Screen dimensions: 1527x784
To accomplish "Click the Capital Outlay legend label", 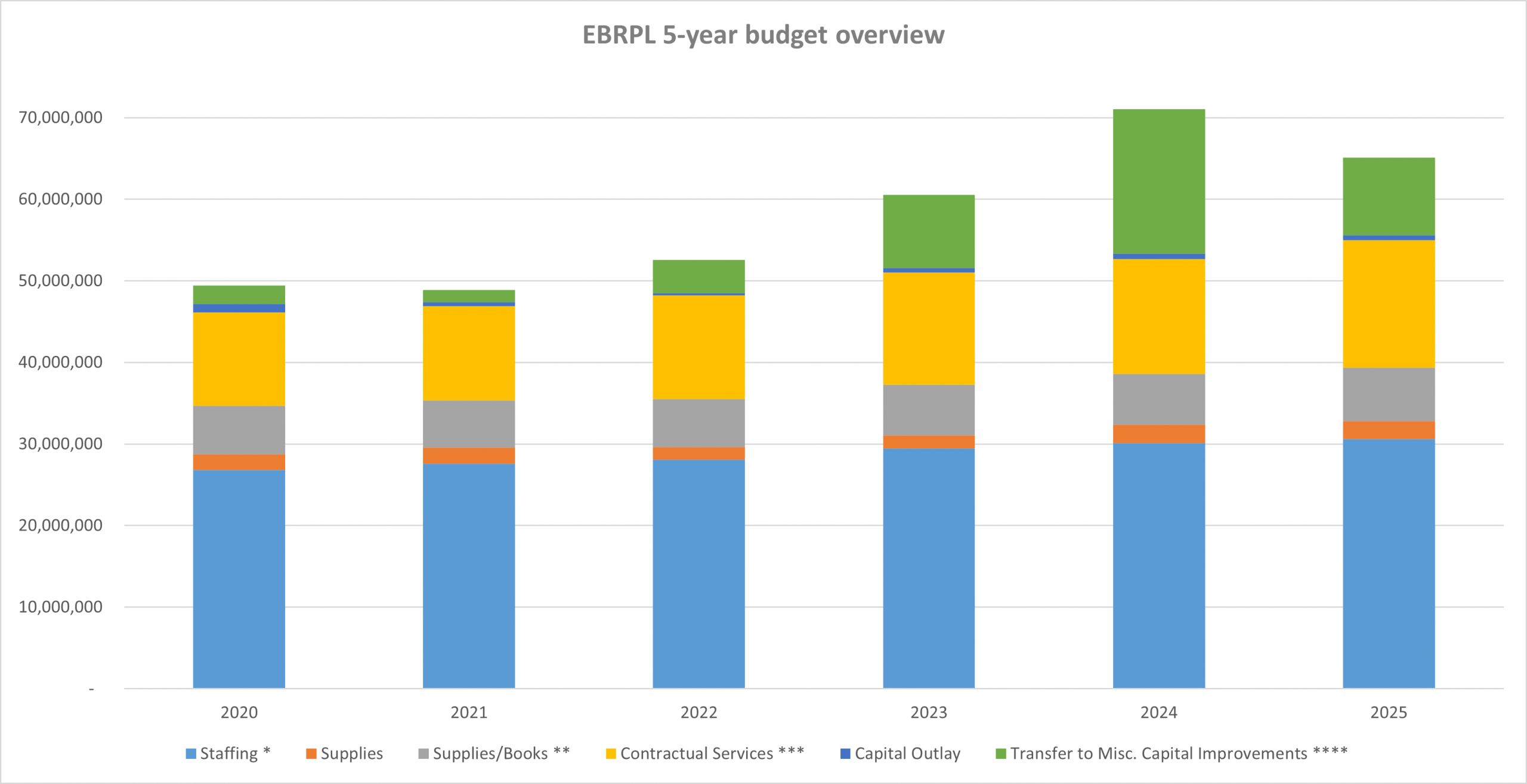I will pos(908,754).
